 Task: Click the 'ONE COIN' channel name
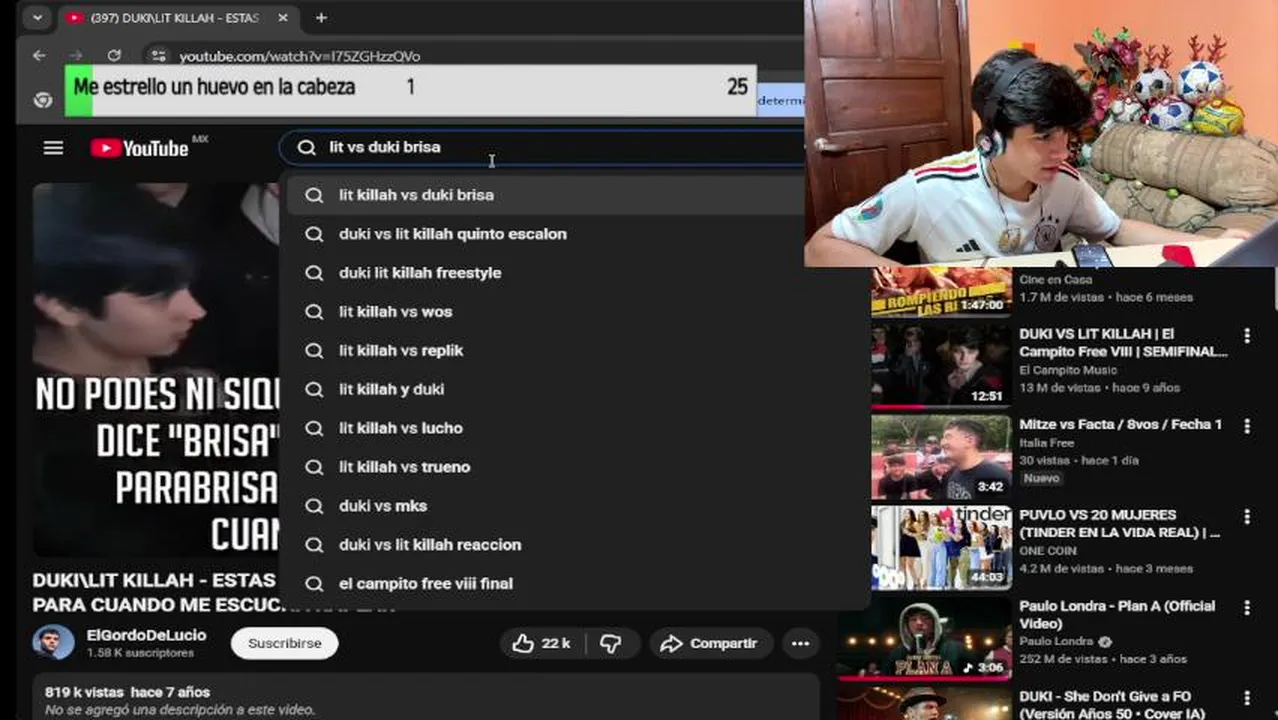point(1048,551)
